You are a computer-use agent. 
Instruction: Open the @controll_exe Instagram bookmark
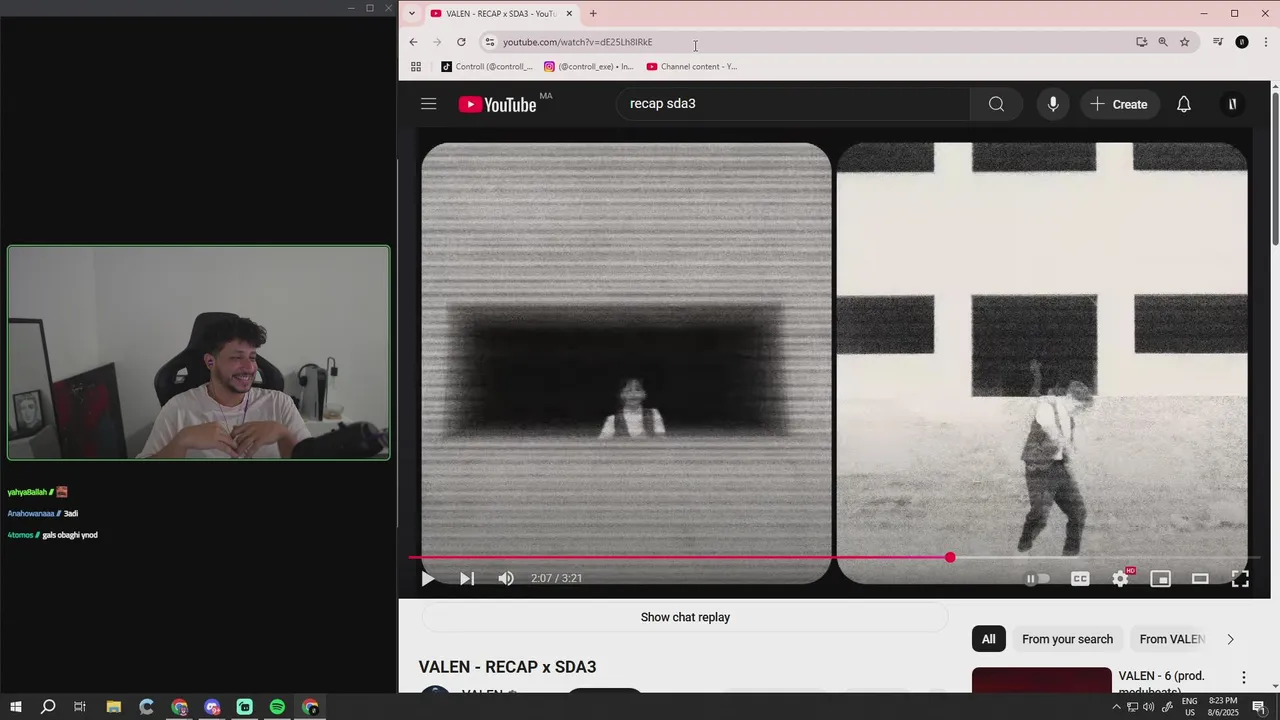pos(589,67)
